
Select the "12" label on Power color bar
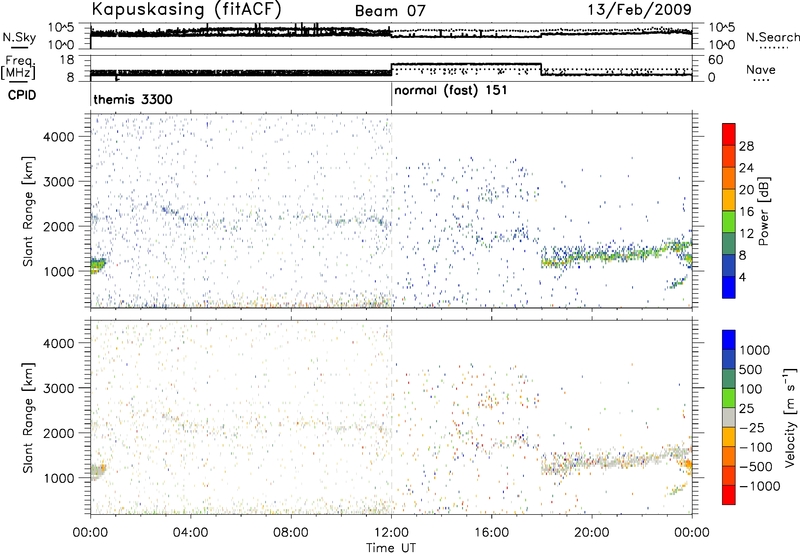click(x=746, y=234)
